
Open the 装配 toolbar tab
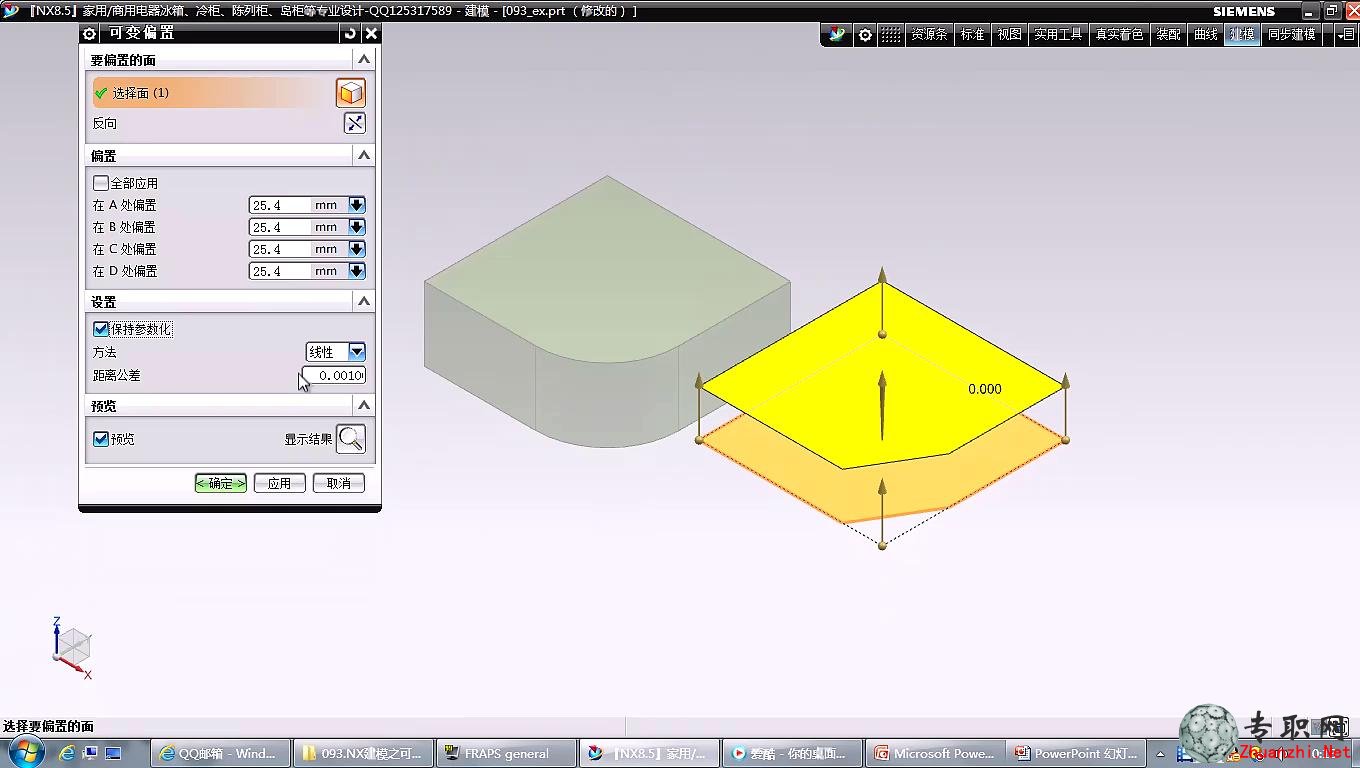[1168, 34]
